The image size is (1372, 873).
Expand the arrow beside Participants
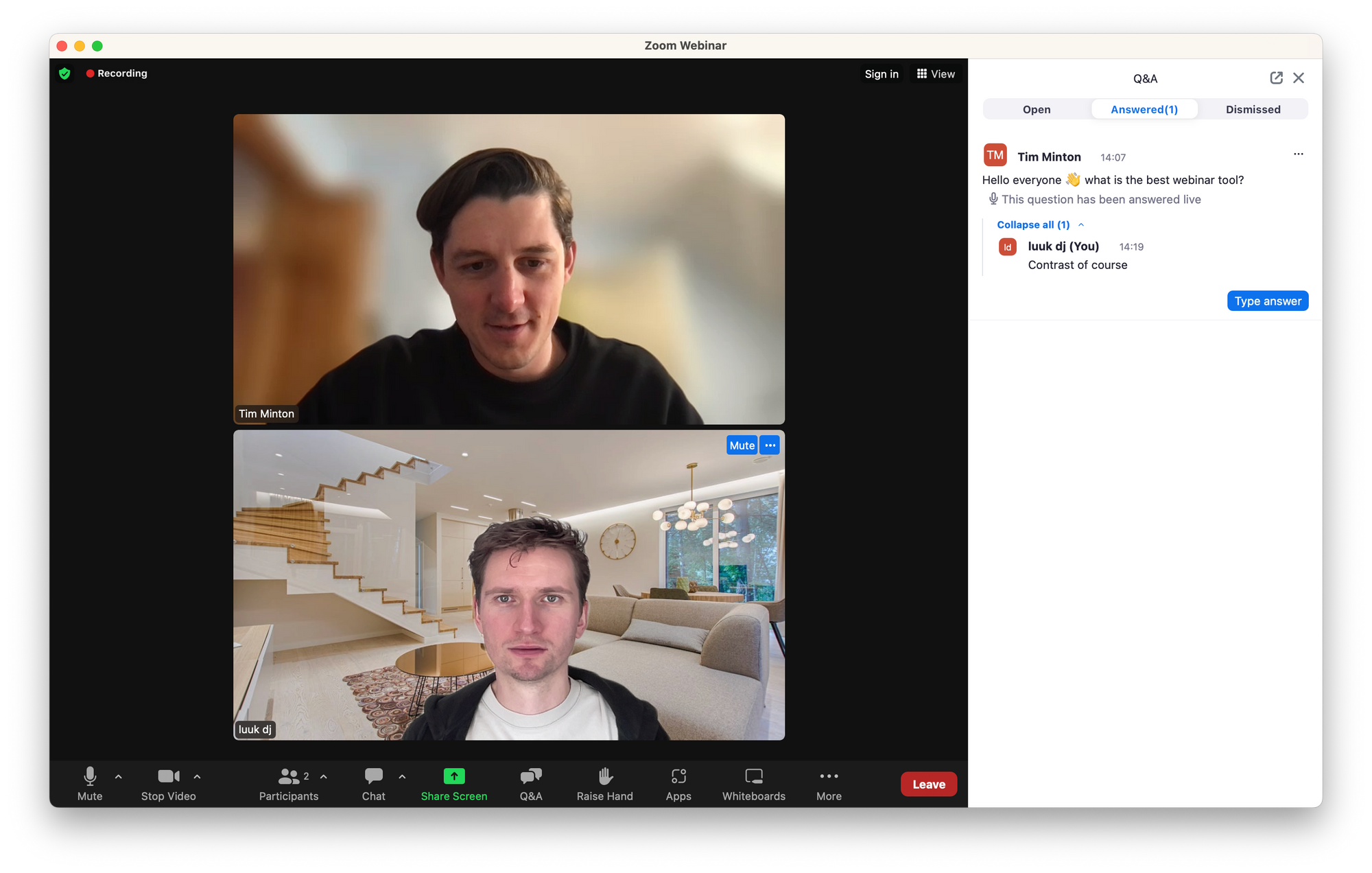[x=324, y=776]
